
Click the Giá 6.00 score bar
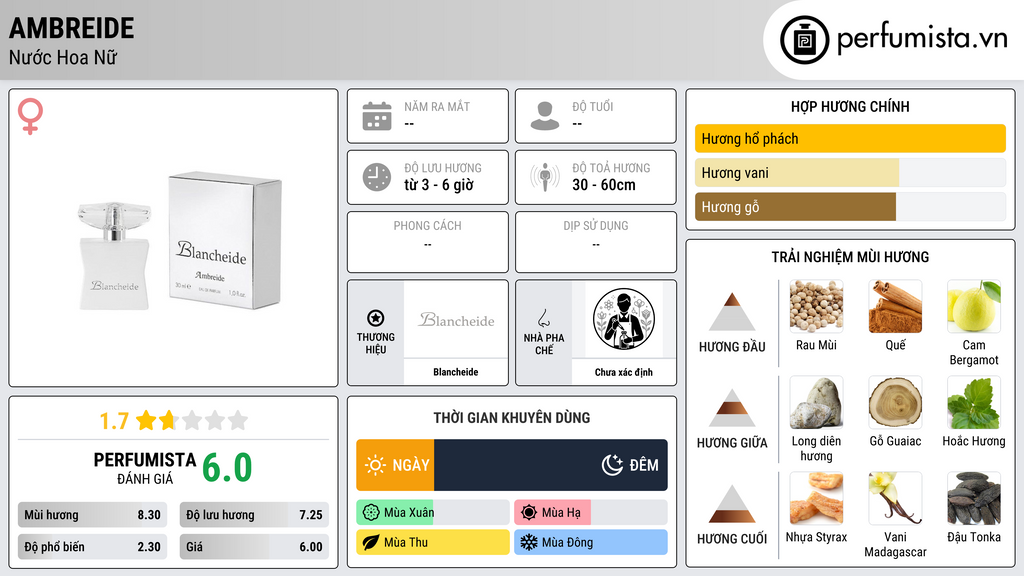point(254,547)
